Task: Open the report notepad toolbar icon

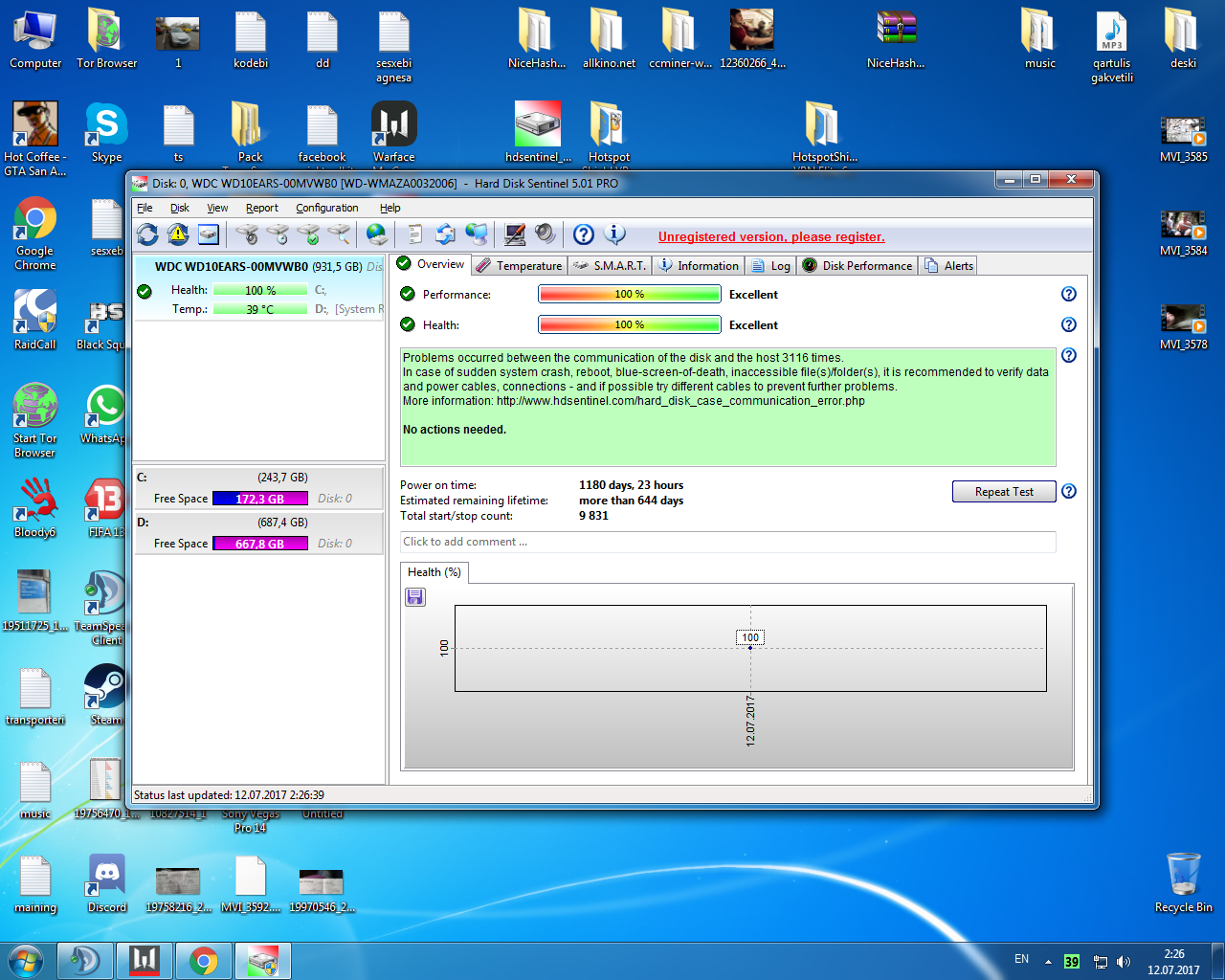Action: pos(414,234)
